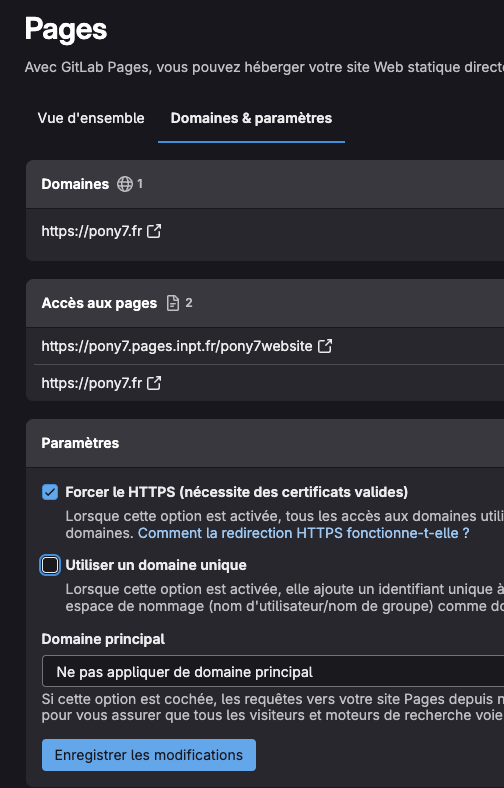Click the Paramètres section header

tap(80, 443)
